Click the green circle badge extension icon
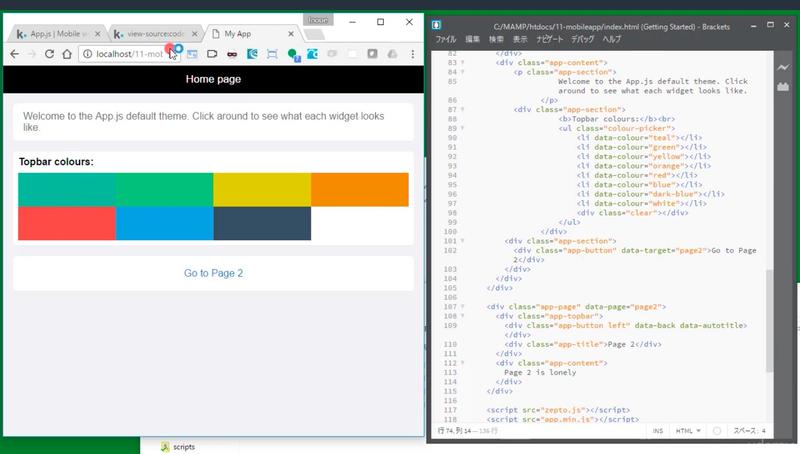This screenshot has height=454, width=800. [293, 54]
